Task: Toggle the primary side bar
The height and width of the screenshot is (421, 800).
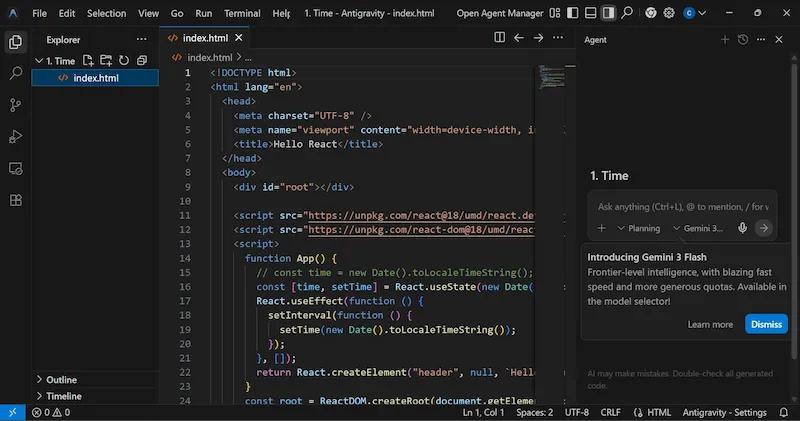Action: point(572,13)
